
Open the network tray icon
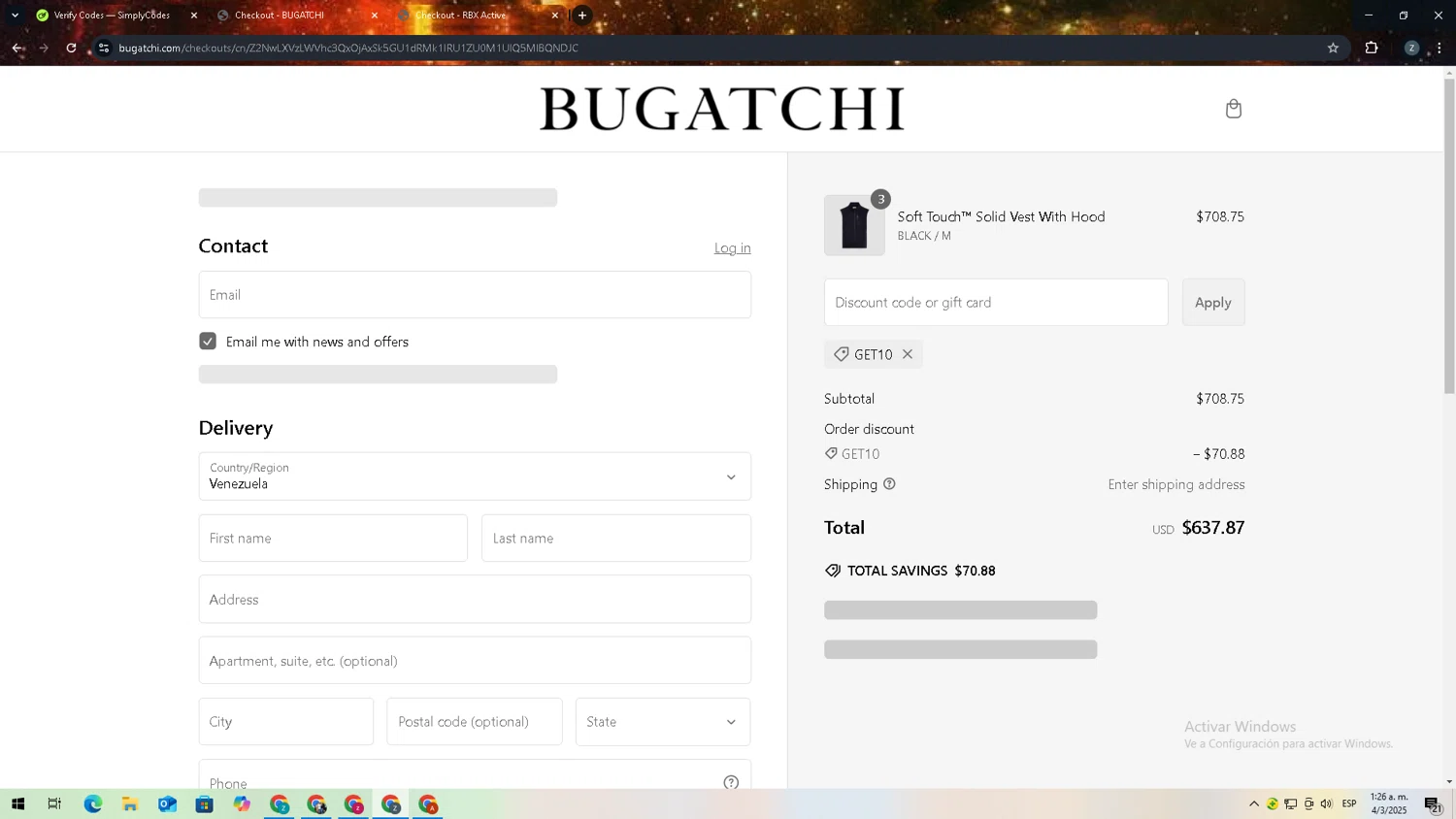point(1290,803)
